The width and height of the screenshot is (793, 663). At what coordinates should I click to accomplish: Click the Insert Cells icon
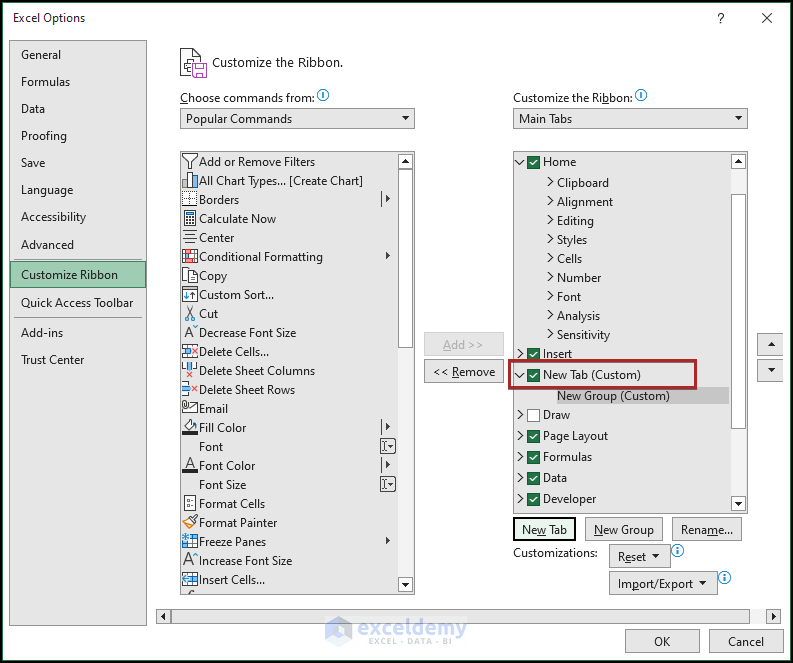tap(190, 579)
